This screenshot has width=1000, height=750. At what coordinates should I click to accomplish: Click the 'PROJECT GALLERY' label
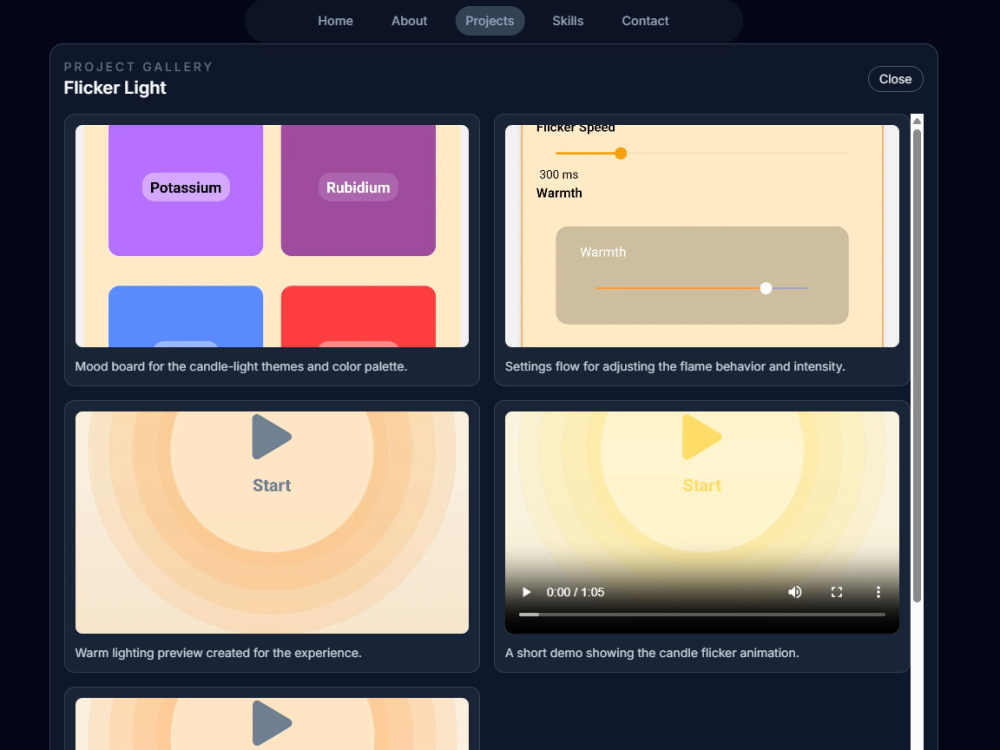tap(138, 67)
